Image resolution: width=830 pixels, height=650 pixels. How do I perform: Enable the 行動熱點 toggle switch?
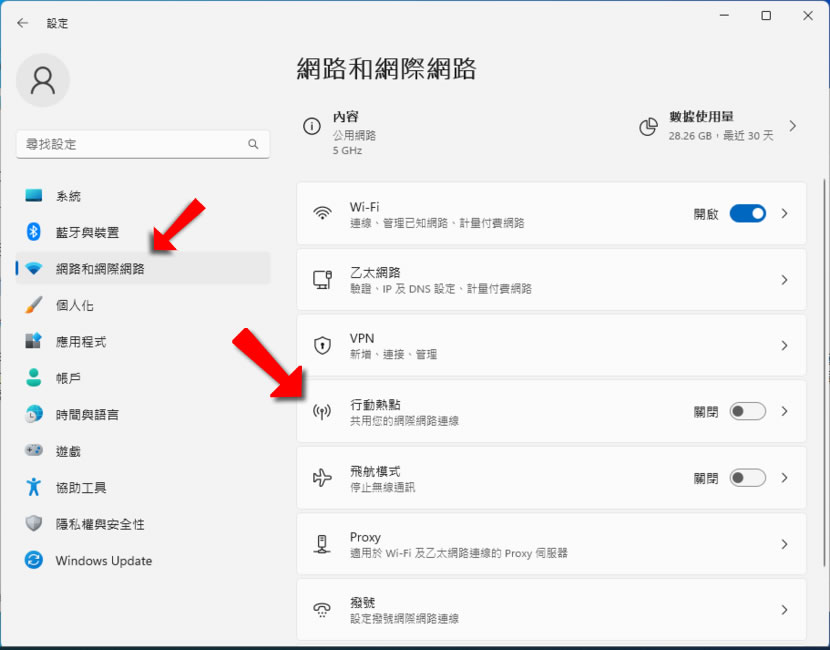(747, 411)
